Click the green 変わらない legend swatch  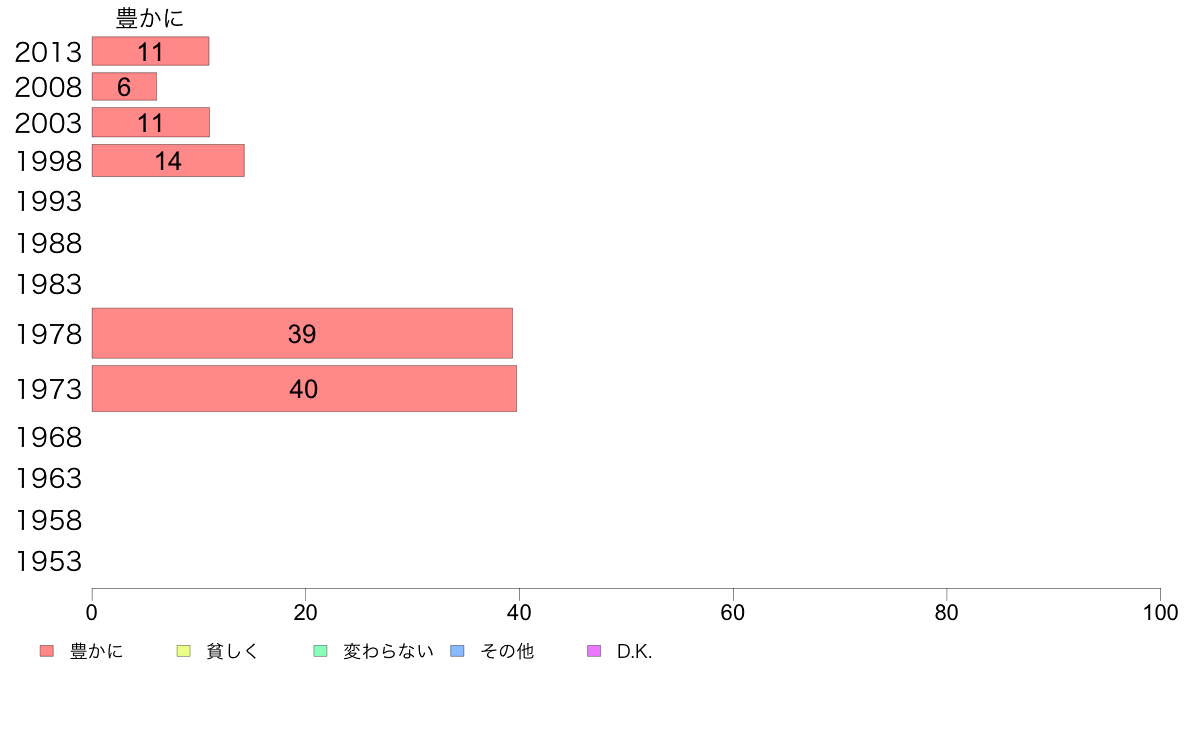[320, 650]
